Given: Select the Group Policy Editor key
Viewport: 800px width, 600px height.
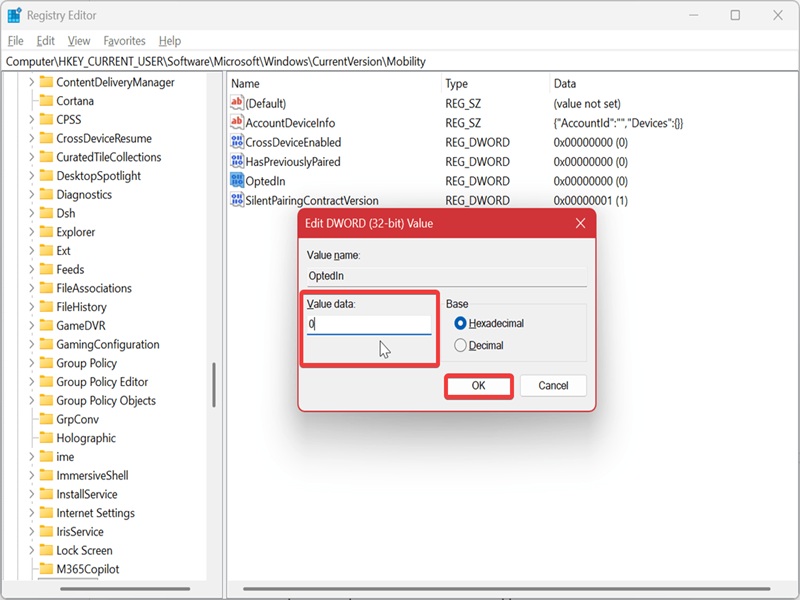Looking at the screenshot, I should coord(102,382).
